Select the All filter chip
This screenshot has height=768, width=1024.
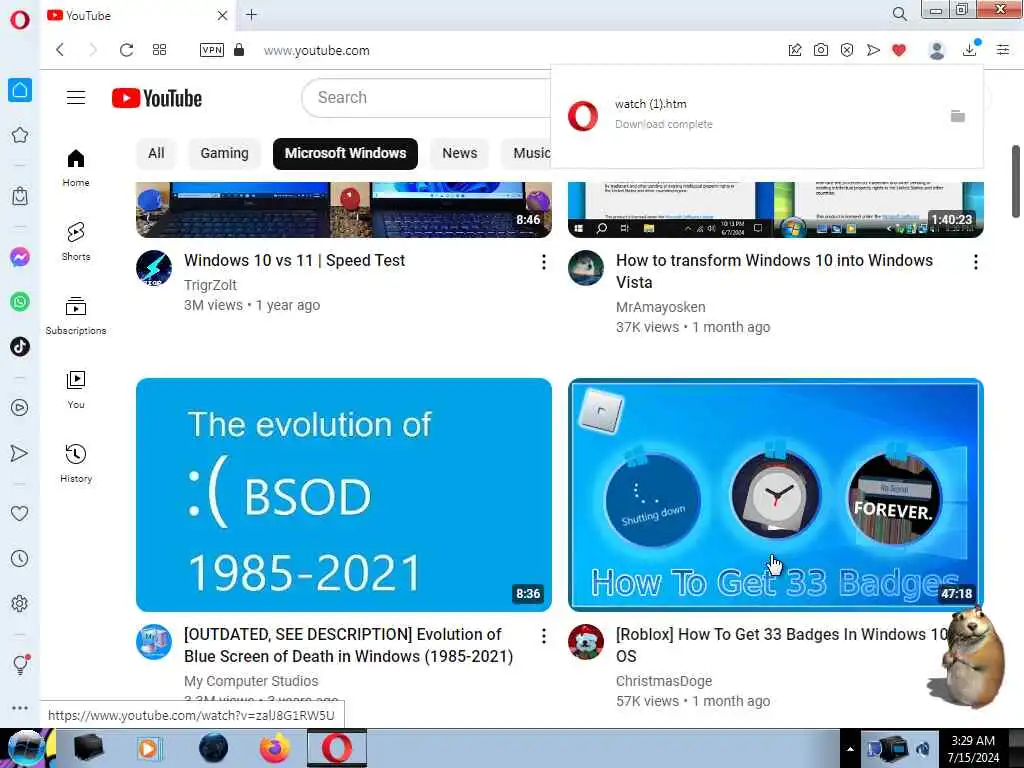(156, 153)
